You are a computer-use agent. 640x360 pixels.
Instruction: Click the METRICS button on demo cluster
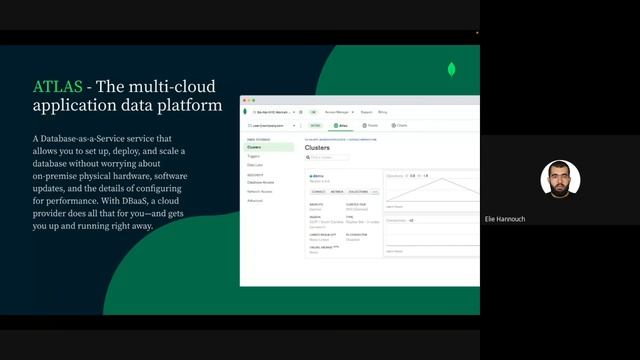[x=337, y=191]
